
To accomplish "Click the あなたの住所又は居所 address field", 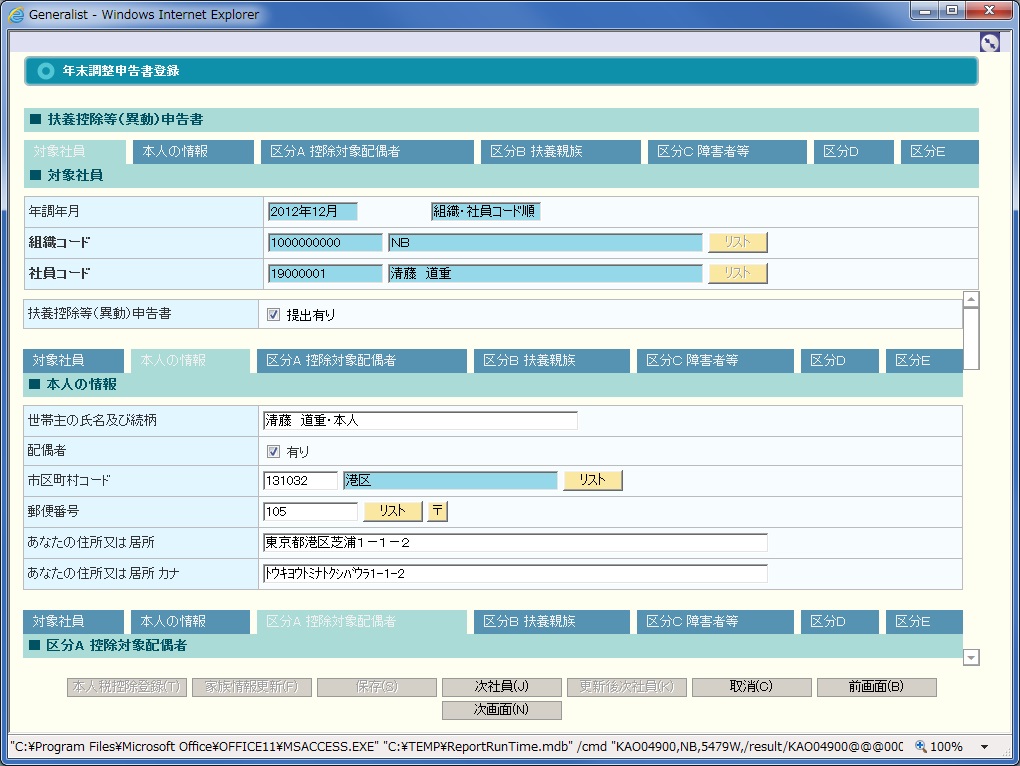I will (514, 543).
